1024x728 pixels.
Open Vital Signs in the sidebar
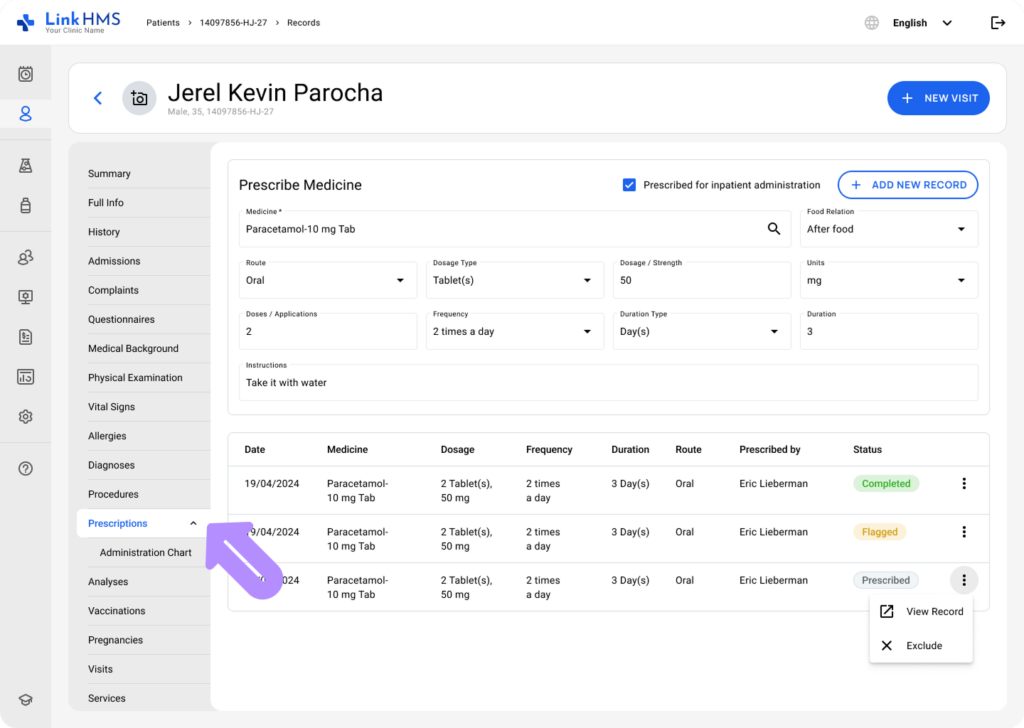click(111, 407)
